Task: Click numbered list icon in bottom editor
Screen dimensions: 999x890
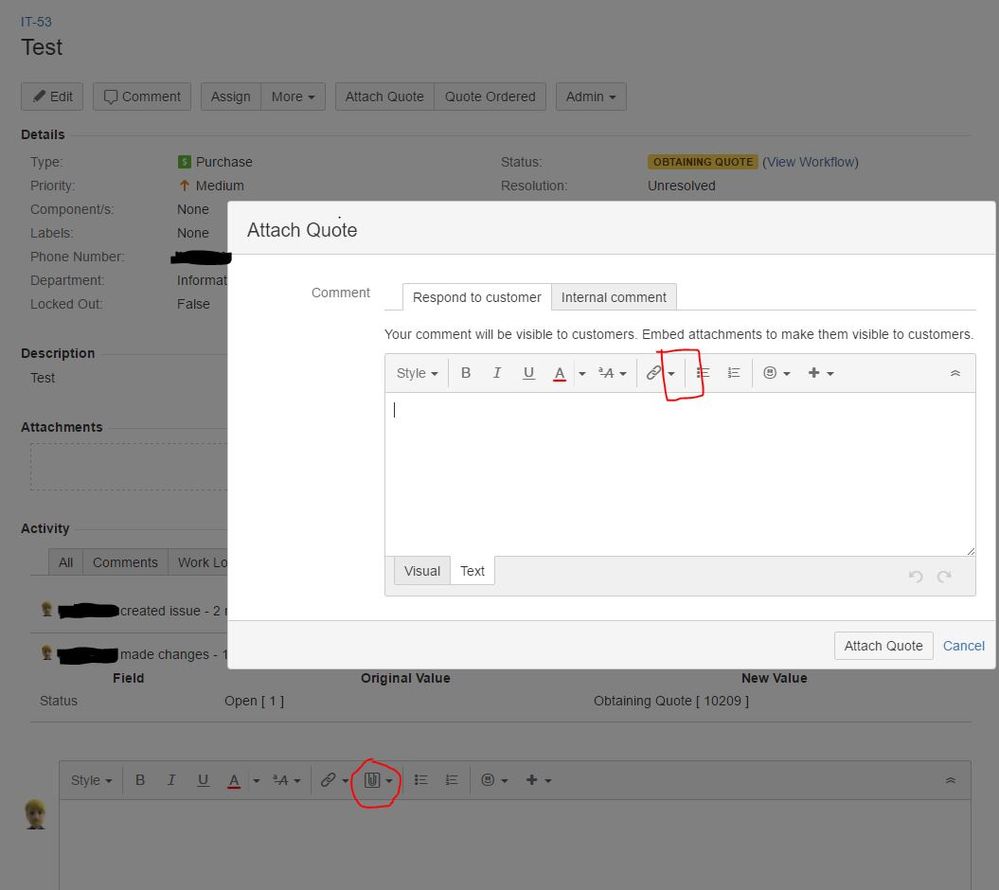Action: click(x=451, y=780)
